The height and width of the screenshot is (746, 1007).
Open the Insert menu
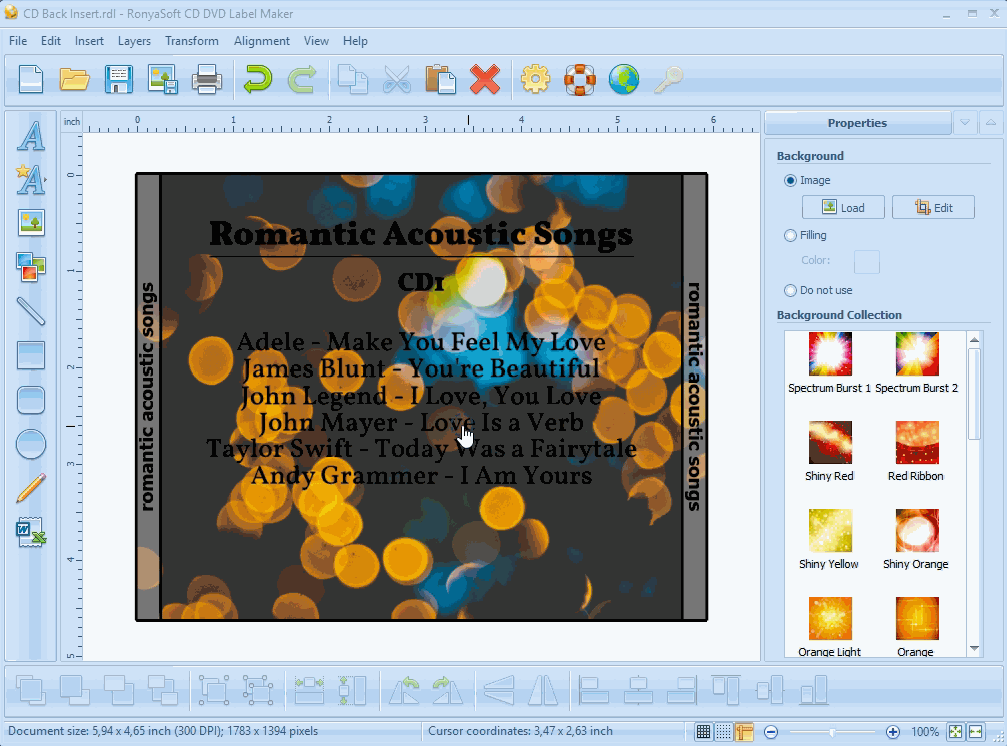click(x=89, y=41)
